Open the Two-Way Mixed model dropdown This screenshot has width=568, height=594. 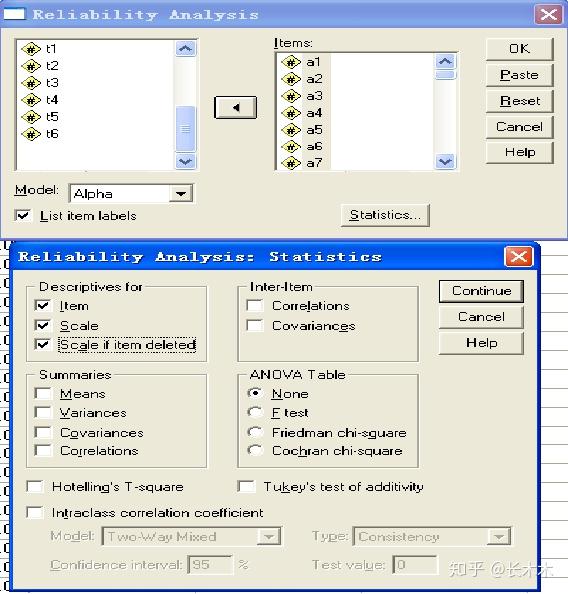(269, 536)
